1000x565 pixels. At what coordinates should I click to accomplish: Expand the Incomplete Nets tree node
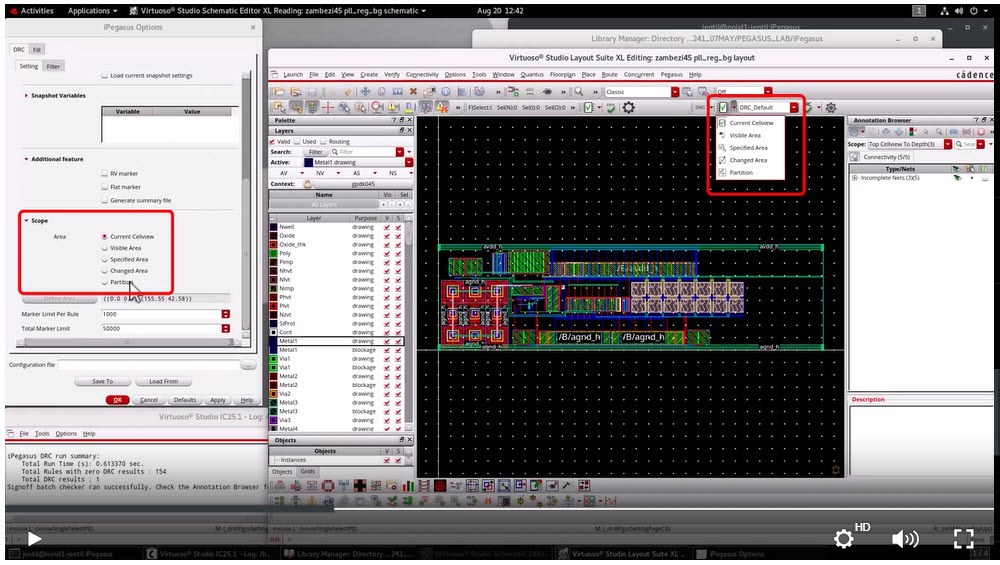pyautogui.click(x=854, y=178)
